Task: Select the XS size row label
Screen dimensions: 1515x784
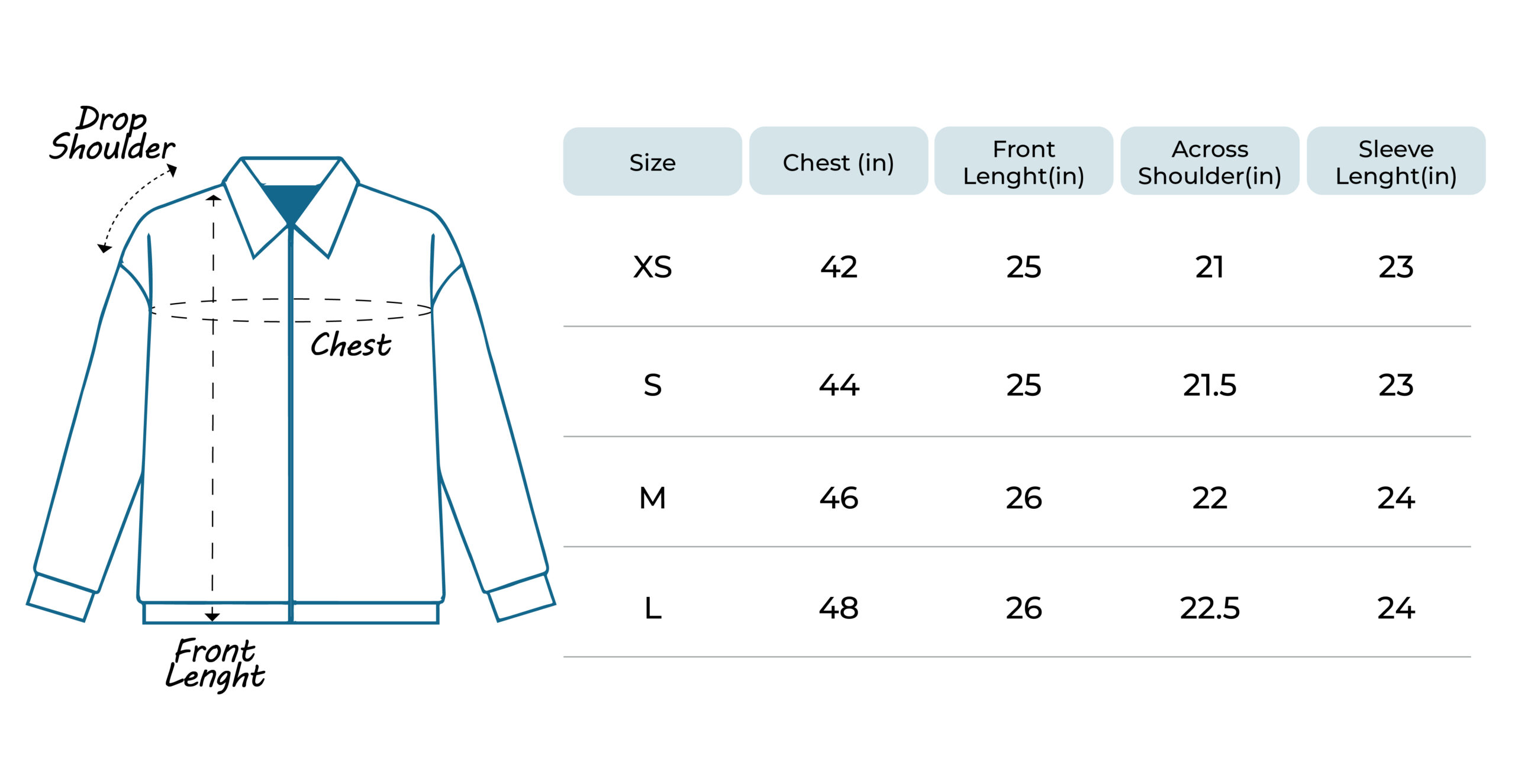Action: 652,267
